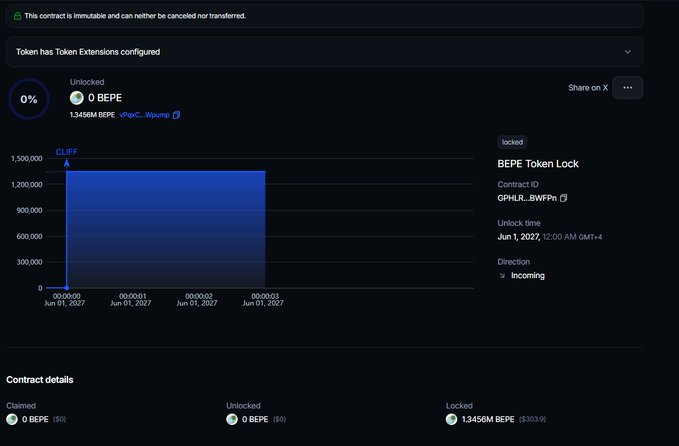Click the green lock icon in immutable notice
This screenshot has height=446, width=679.
[x=17, y=16]
